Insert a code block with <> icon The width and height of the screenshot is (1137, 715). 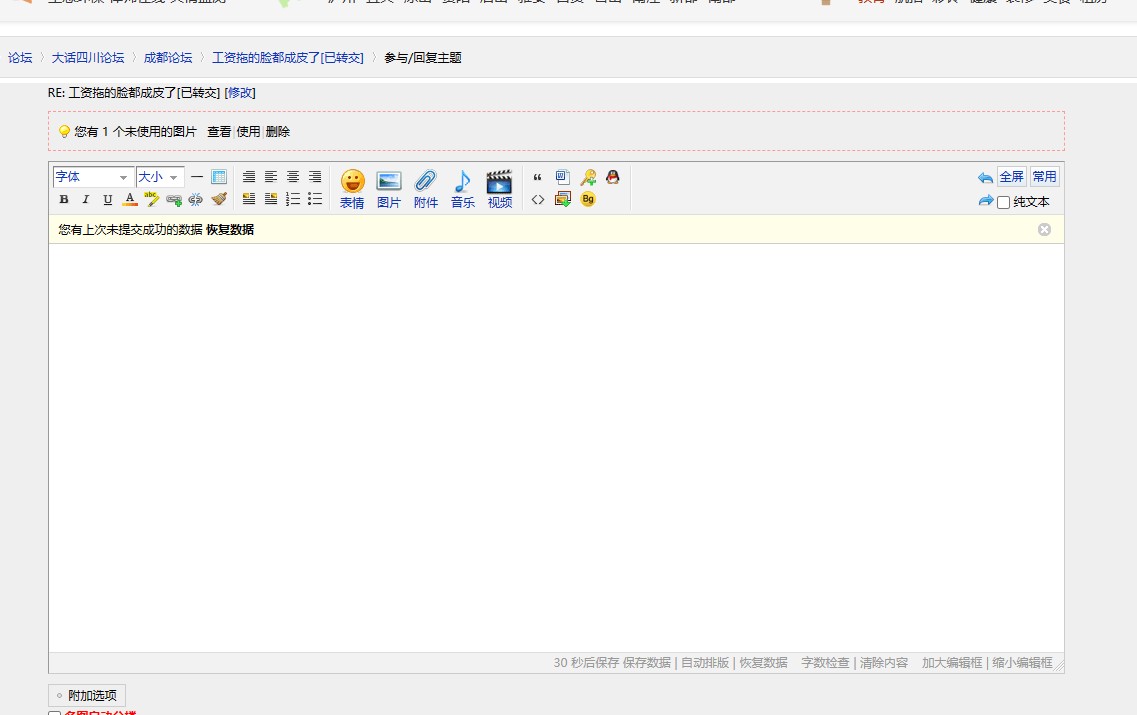(x=537, y=199)
